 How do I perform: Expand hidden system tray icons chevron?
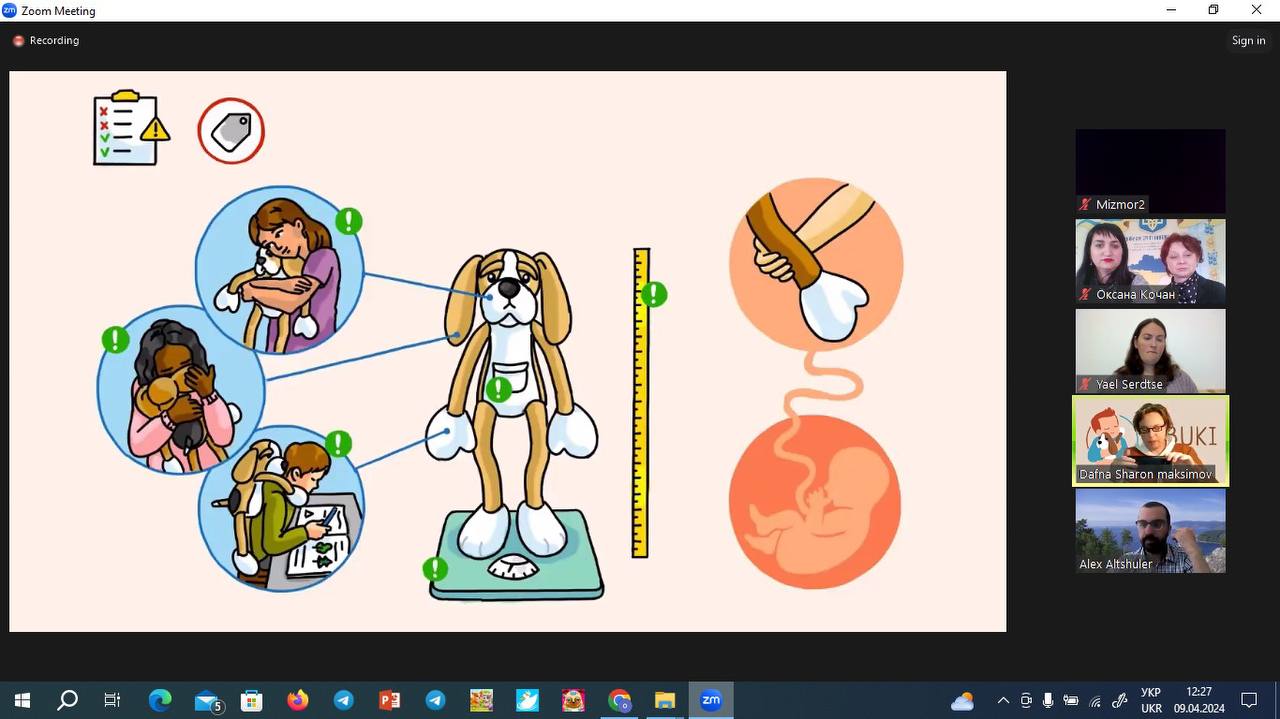pos(1003,700)
